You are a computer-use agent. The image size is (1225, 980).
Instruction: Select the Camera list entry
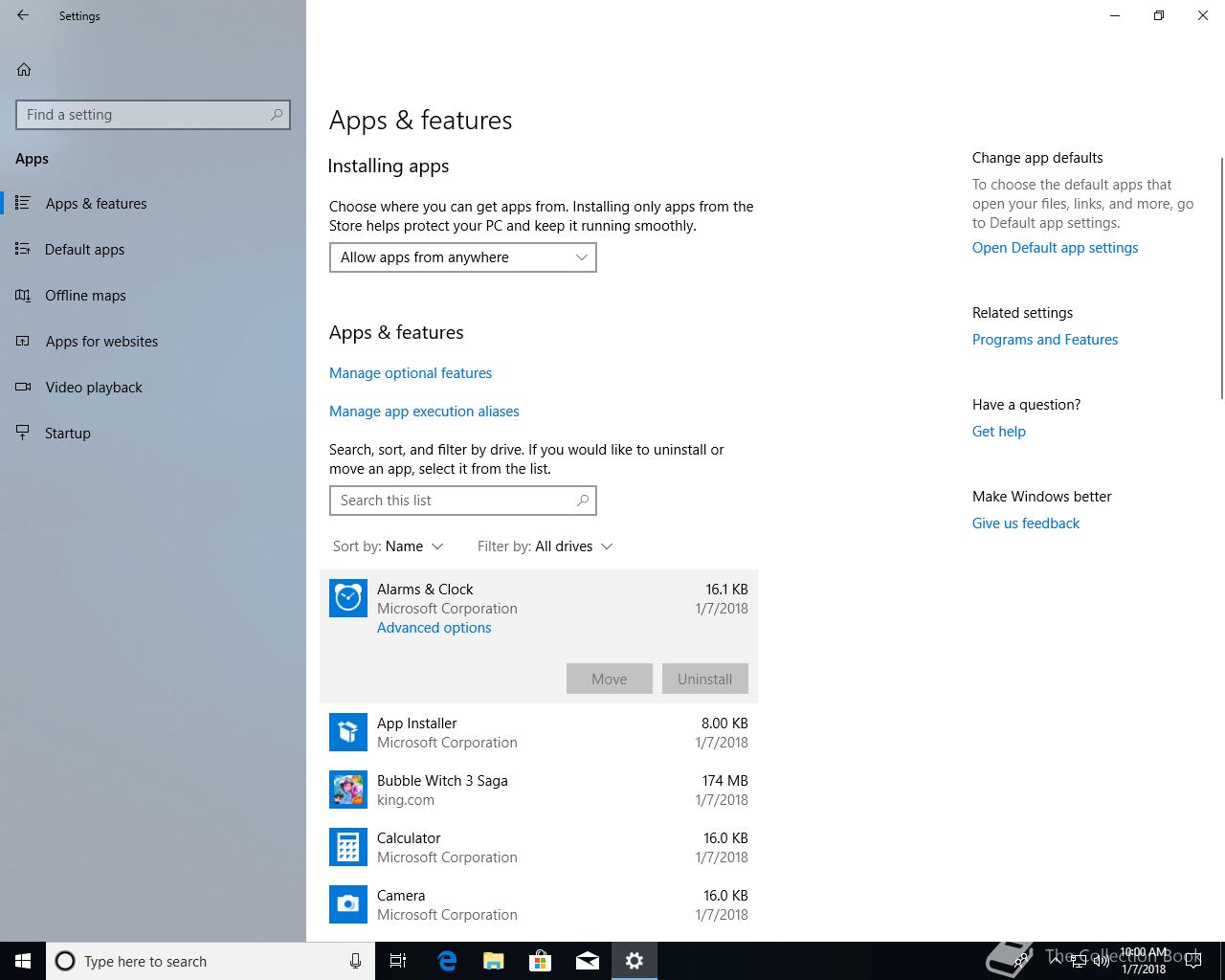tap(539, 904)
